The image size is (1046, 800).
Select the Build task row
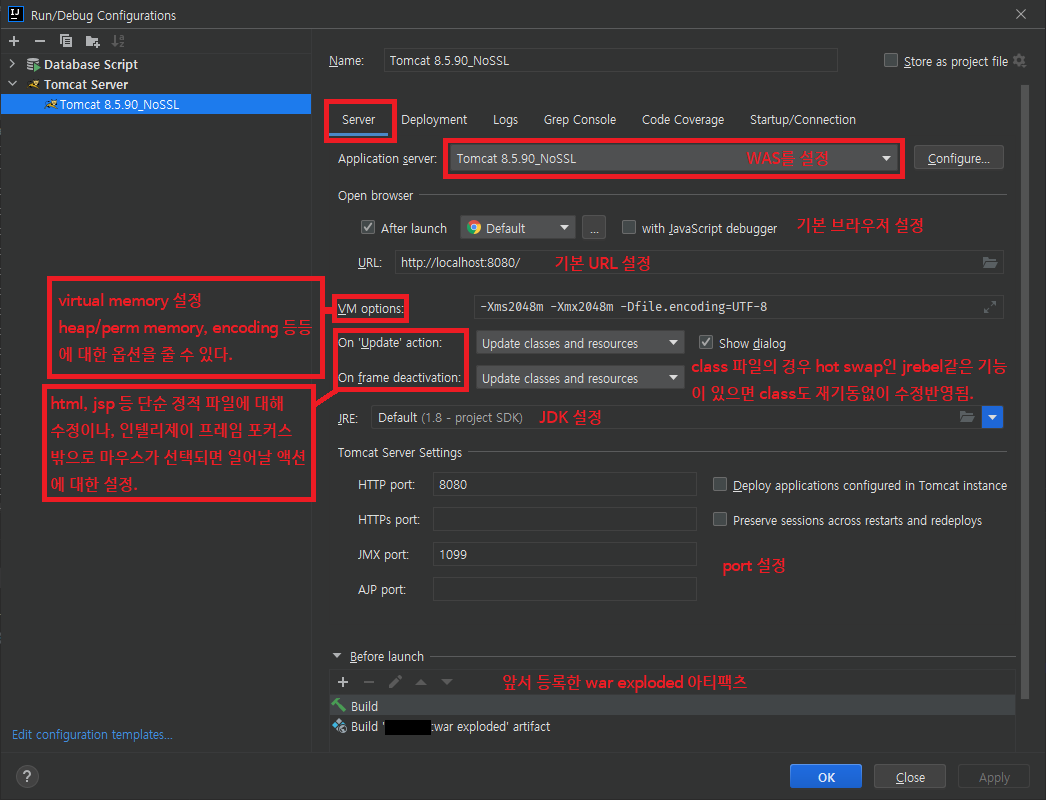tap(672, 706)
